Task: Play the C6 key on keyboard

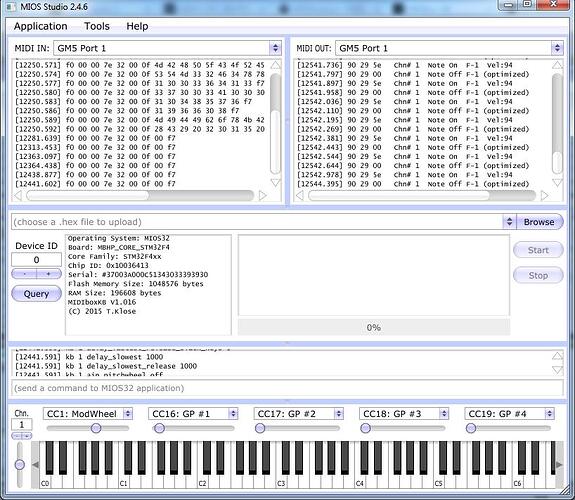Action: coord(517,482)
